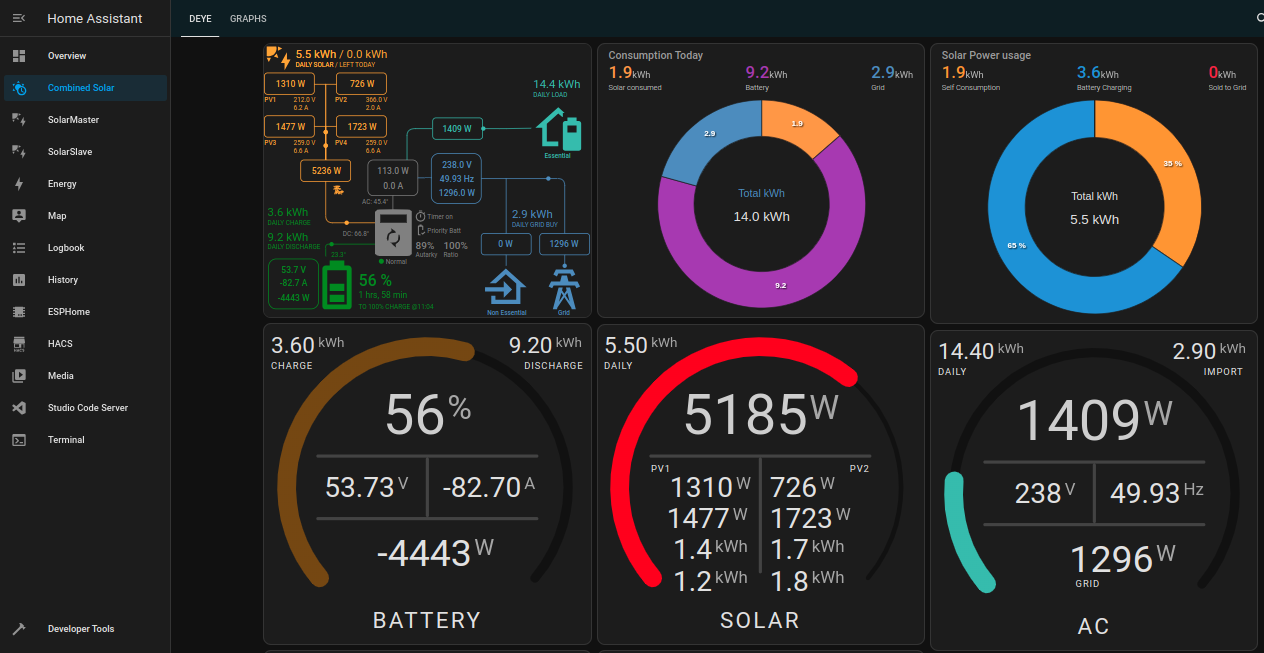Open the HACS sidebar entry
The width and height of the screenshot is (1264, 653).
(x=59, y=344)
